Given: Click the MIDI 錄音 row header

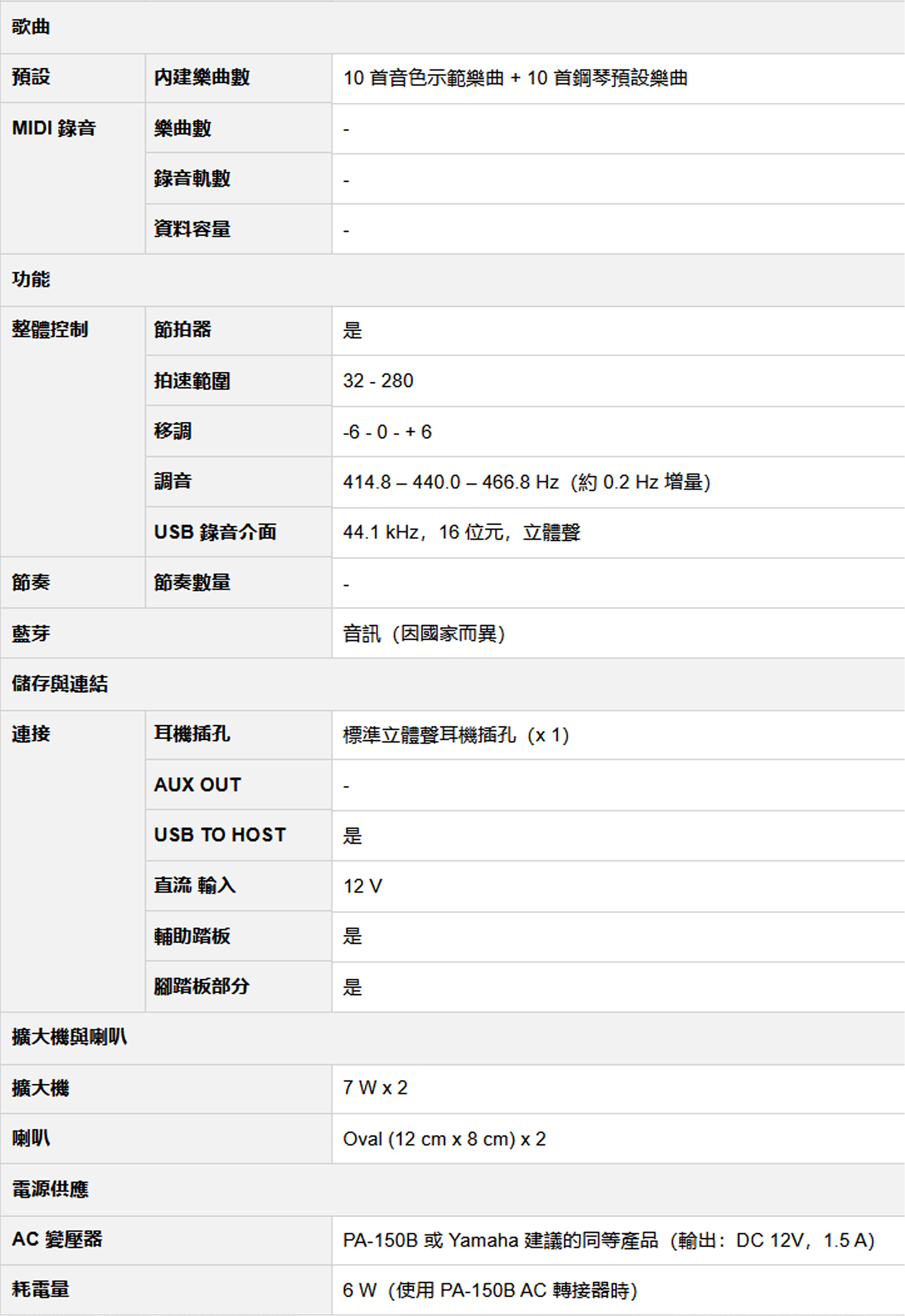Looking at the screenshot, I should 54,128.
